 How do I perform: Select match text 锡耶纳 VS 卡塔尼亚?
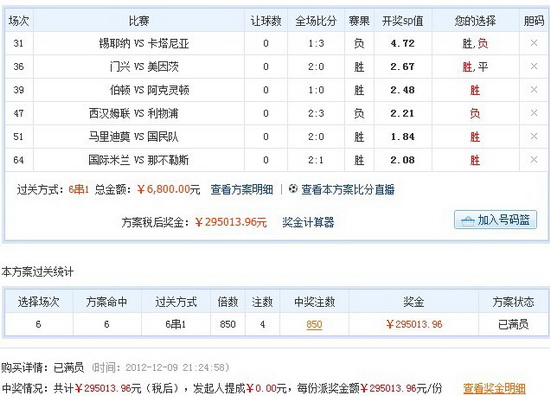click(144, 43)
